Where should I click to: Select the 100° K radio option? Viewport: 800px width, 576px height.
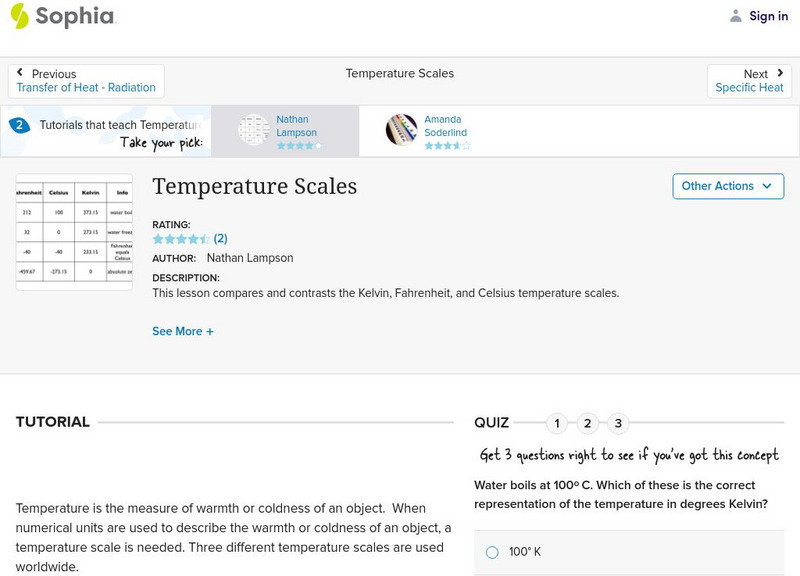click(492, 552)
